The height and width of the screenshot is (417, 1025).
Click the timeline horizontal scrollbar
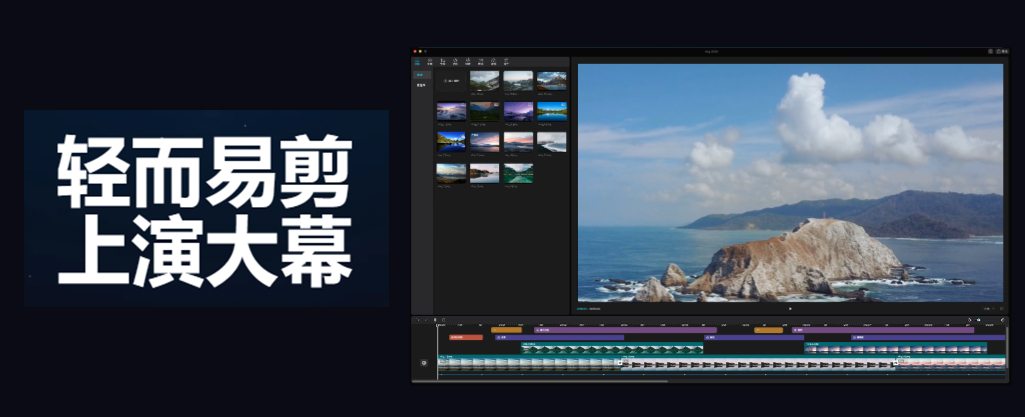pos(540,381)
